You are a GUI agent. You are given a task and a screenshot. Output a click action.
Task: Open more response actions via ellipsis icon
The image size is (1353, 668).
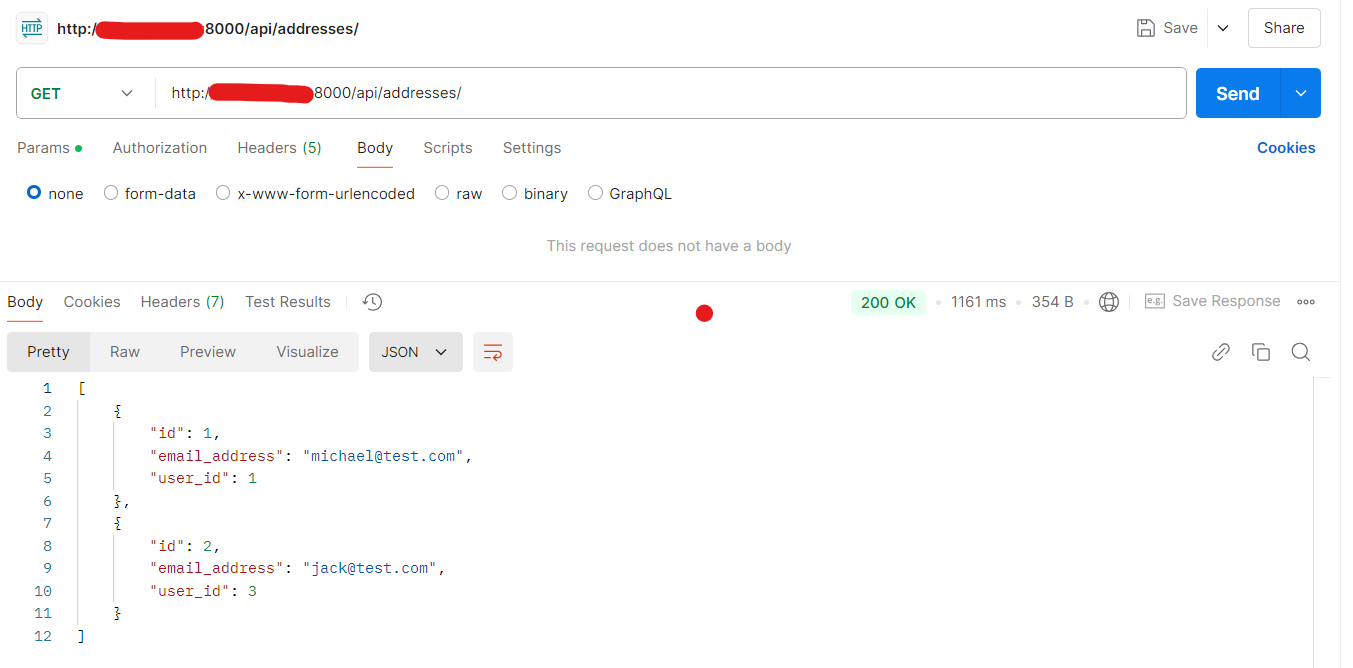coord(1306,301)
